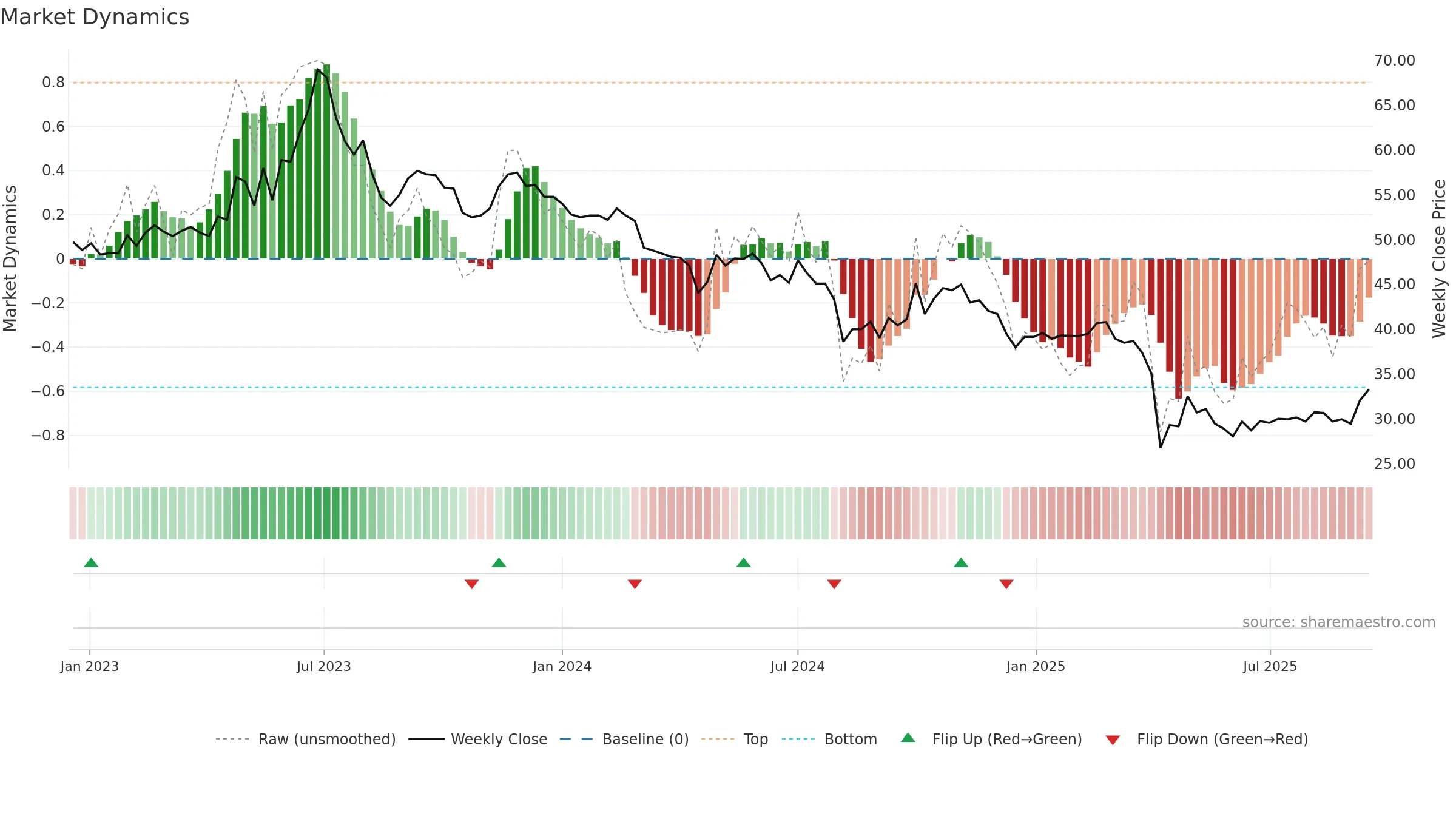Click the tallest dark green bar near Jul 2023
The width and height of the screenshot is (1456, 819).
click(327, 161)
